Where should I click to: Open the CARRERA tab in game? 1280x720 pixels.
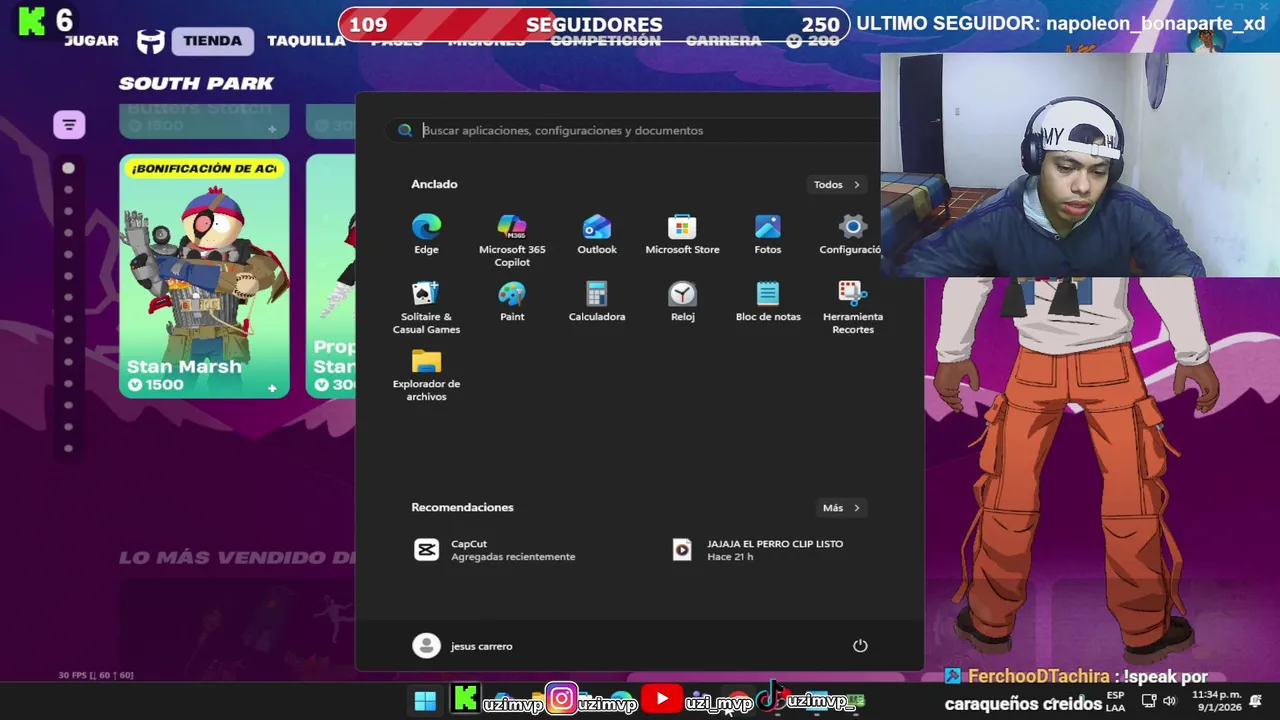coord(723,41)
